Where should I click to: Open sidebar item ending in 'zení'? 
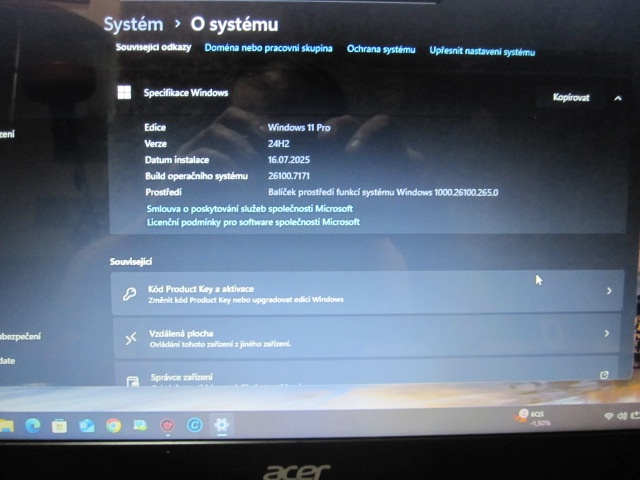coord(7,134)
